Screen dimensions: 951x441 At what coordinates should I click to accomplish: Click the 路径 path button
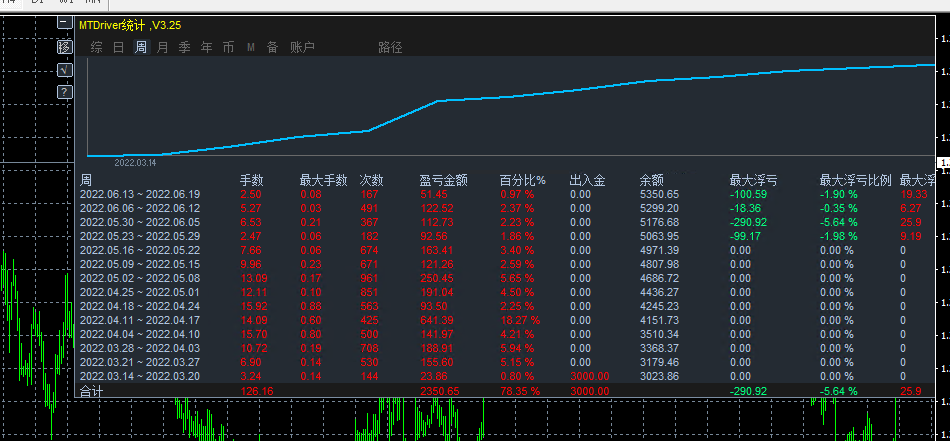pyautogui.click(x=390, y=47)
